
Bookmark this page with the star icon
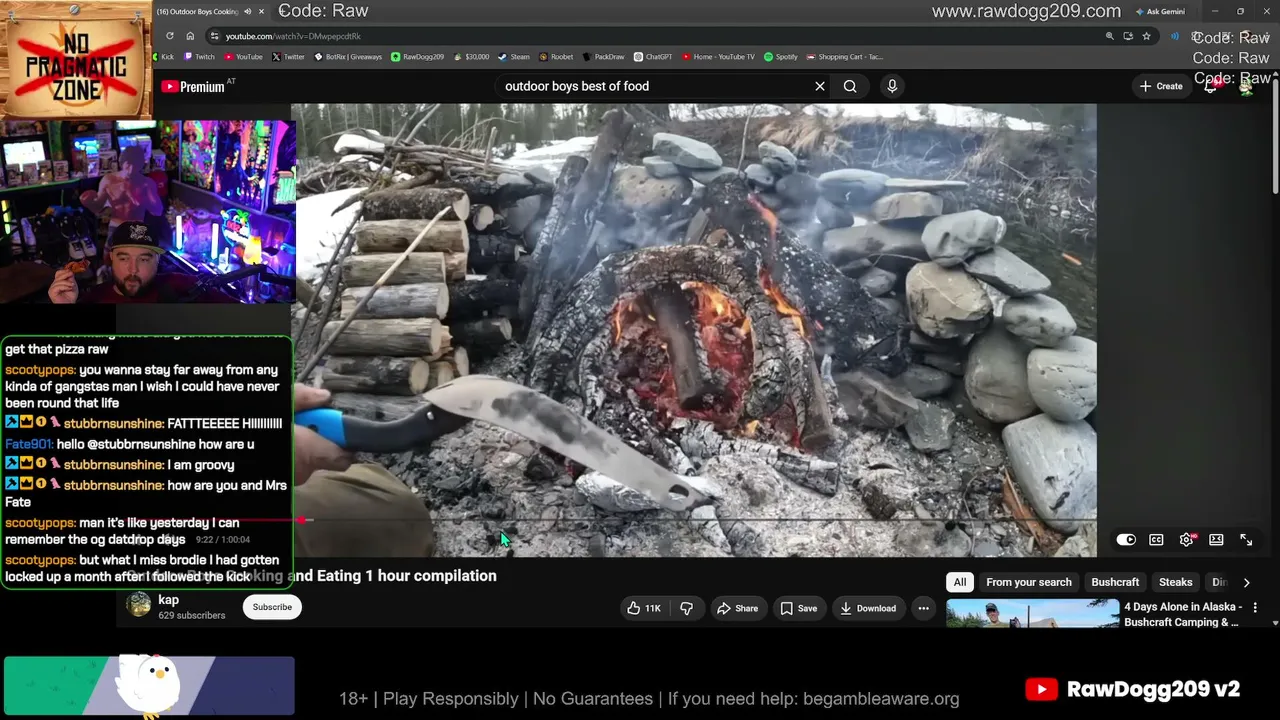click(x=1146, y=36)
